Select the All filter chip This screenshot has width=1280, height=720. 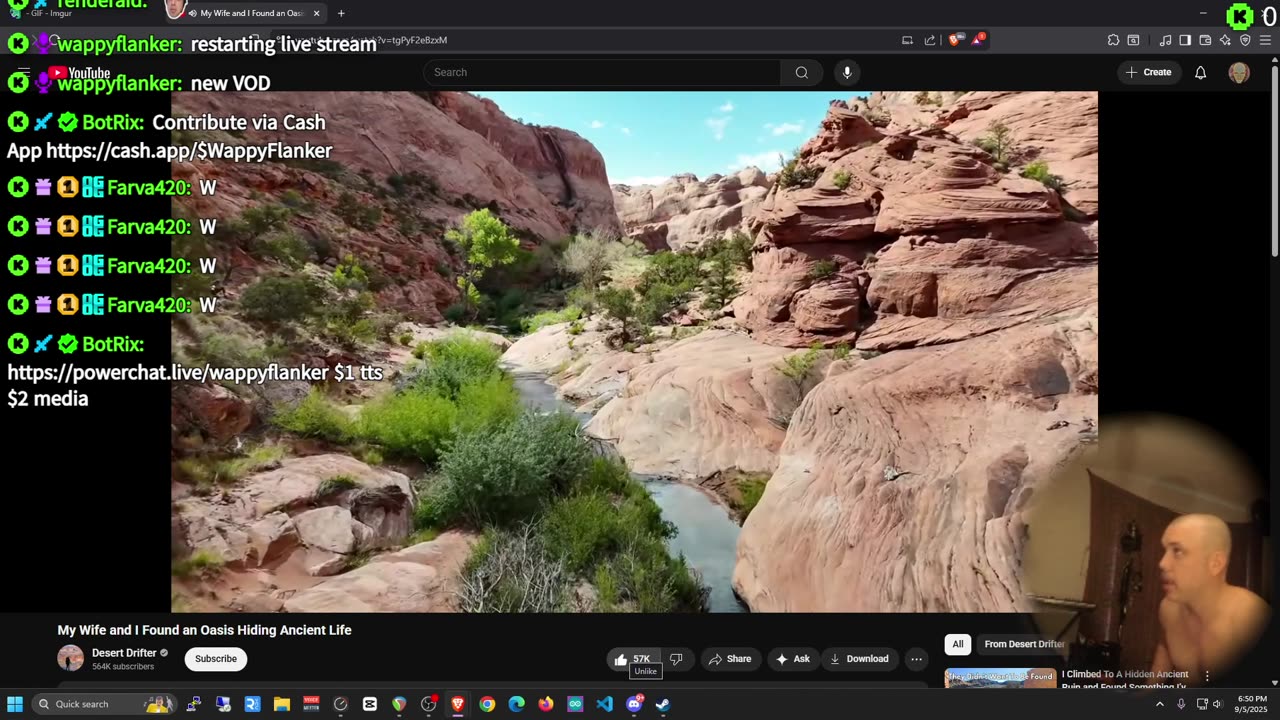(x=958, y=644)
